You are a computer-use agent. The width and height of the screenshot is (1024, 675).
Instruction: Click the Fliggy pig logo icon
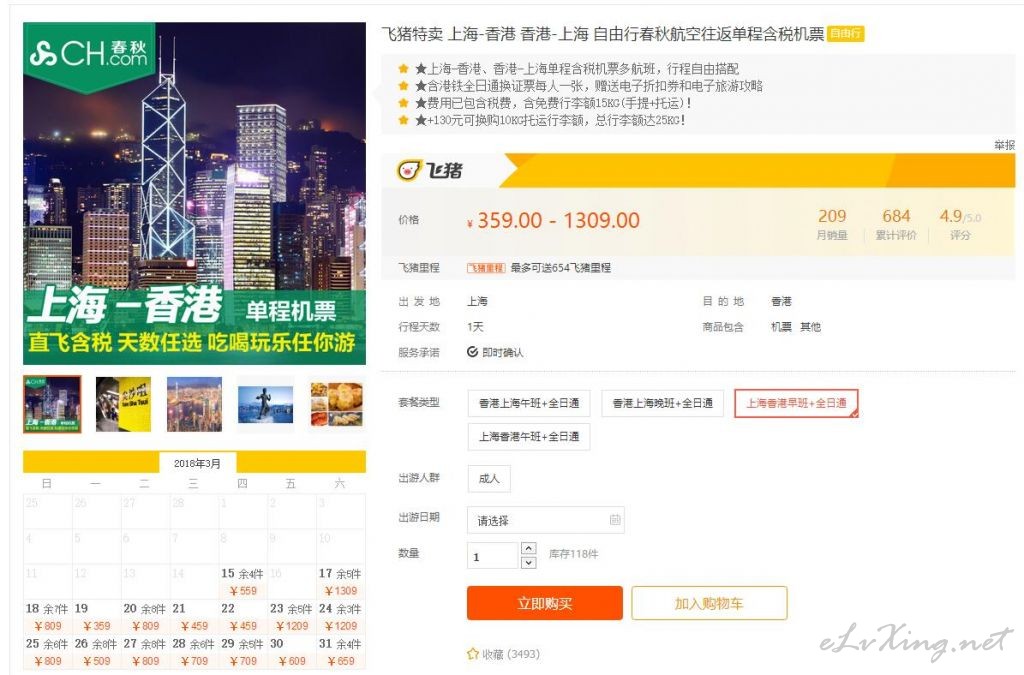409,170
